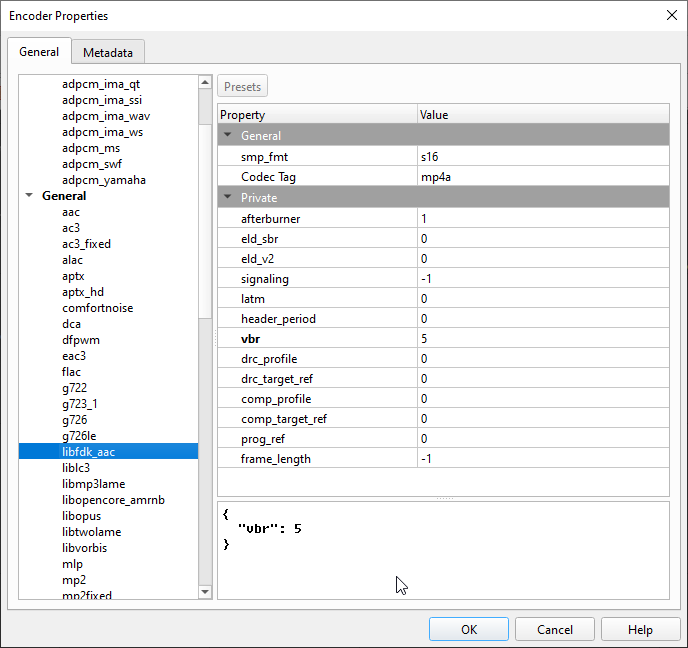Click the encoder list scroll down arrow
This screenshot has width=688, height=648.
[205, 592]
